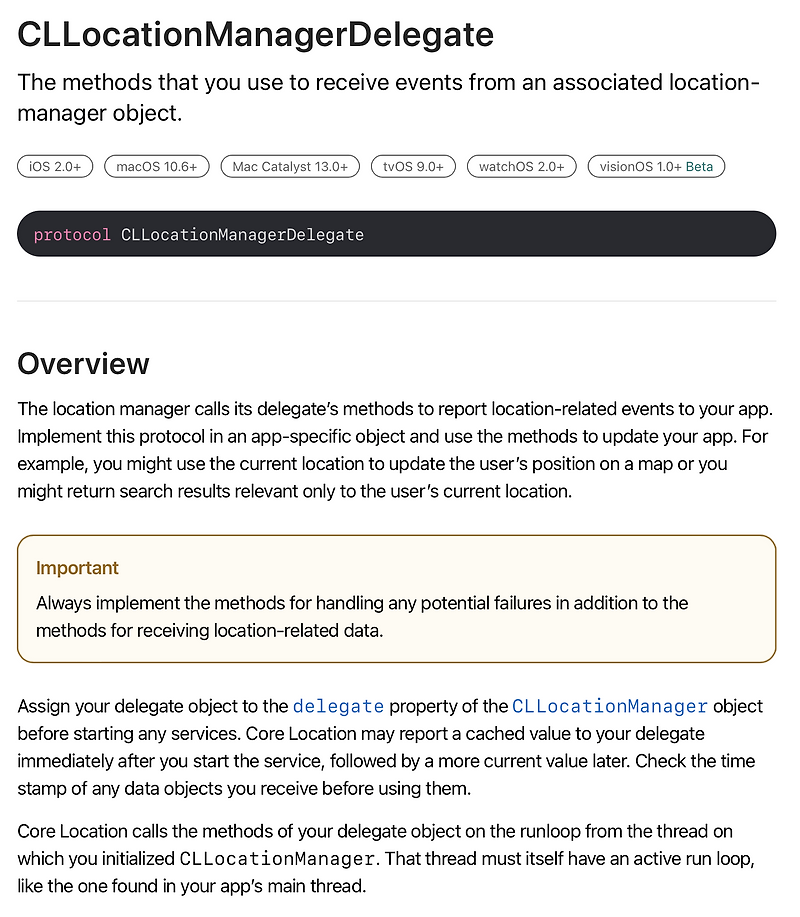Select the visionOS 1.0+ Beta badge

pos(656,167)
